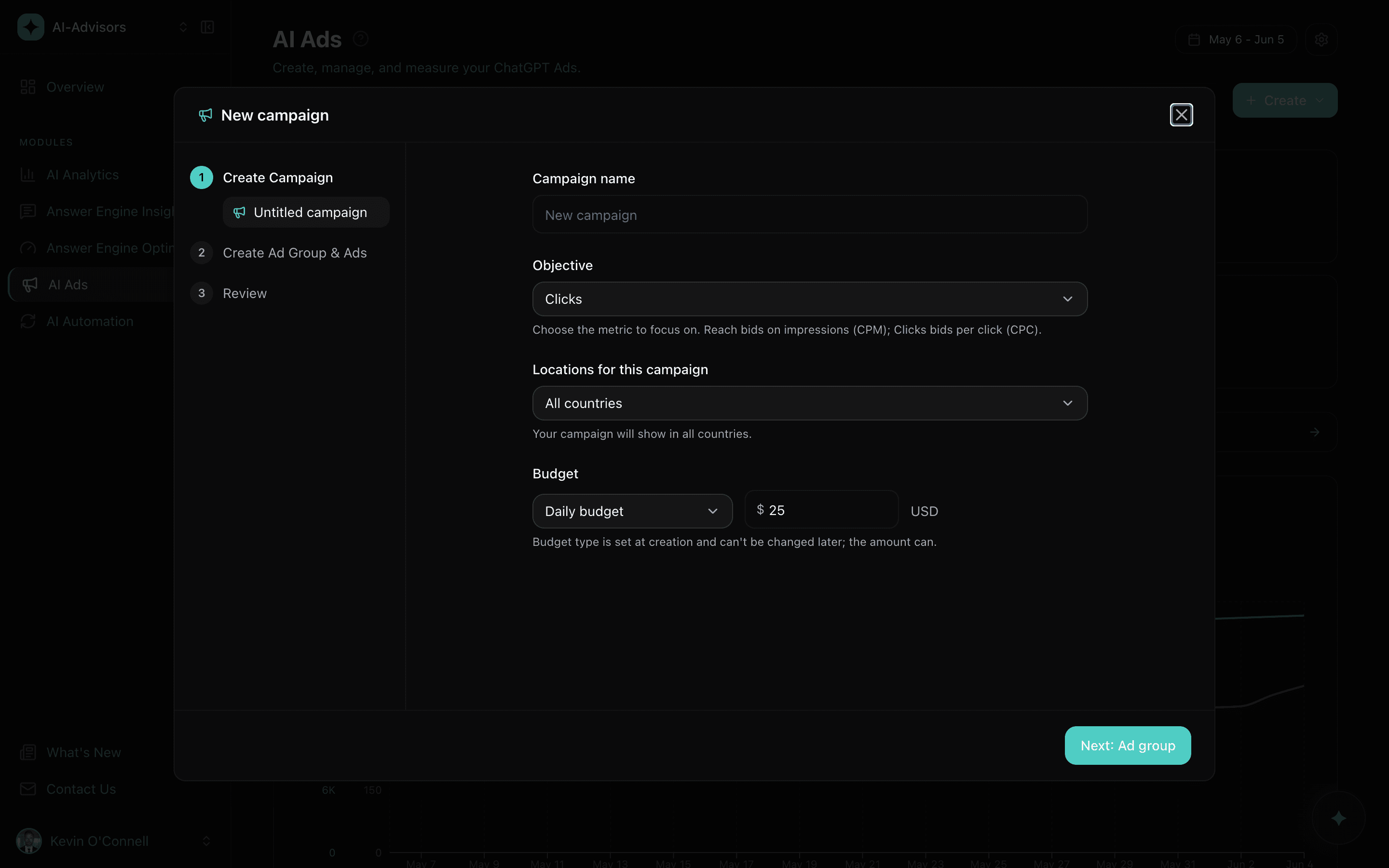This screenshot has height=868, width=1389.
Task: Click the right arrow on background card
Action: [x=1314, y=432]
